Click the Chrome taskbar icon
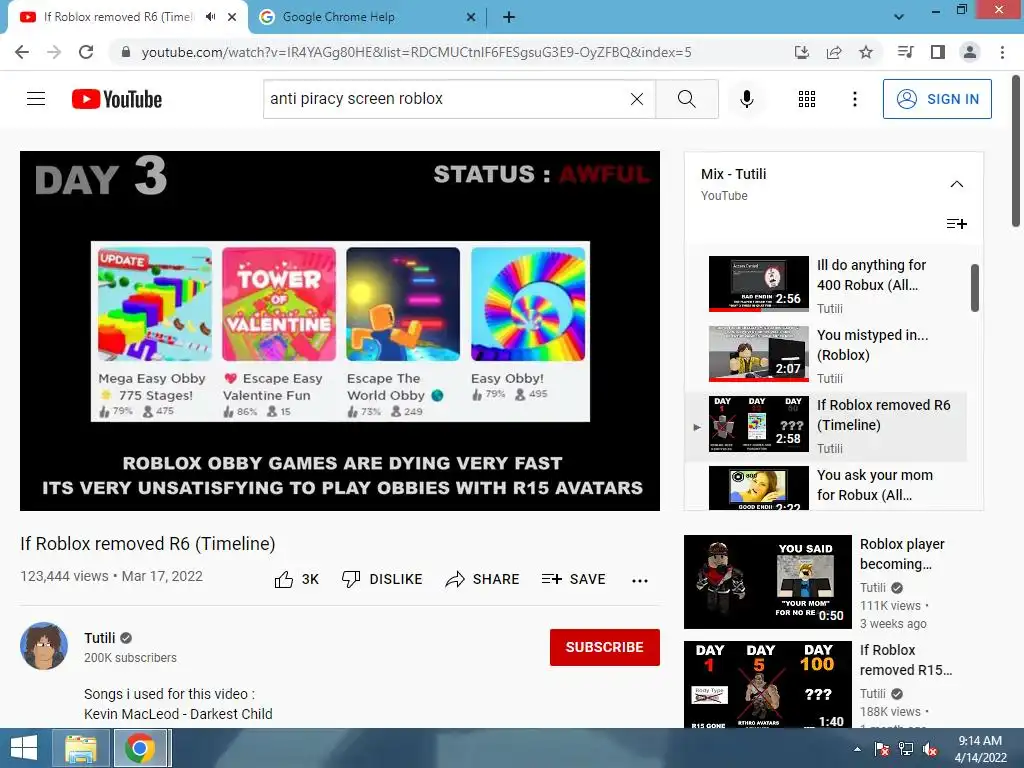Viewport: 1024px width, 768px height. pyautogui.click(x=140, y=748)
